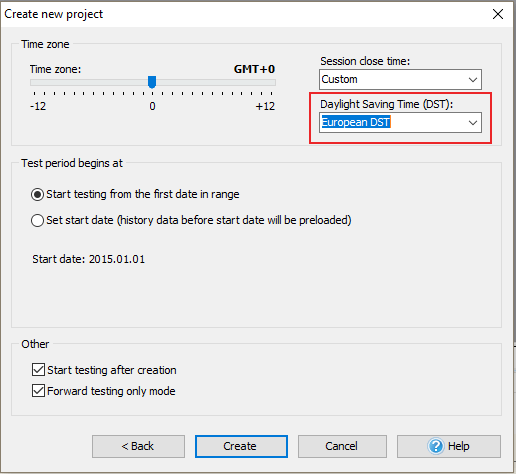Cancel the new project dialog
Screen dimensions: 516x474
[x=342, y=446]
